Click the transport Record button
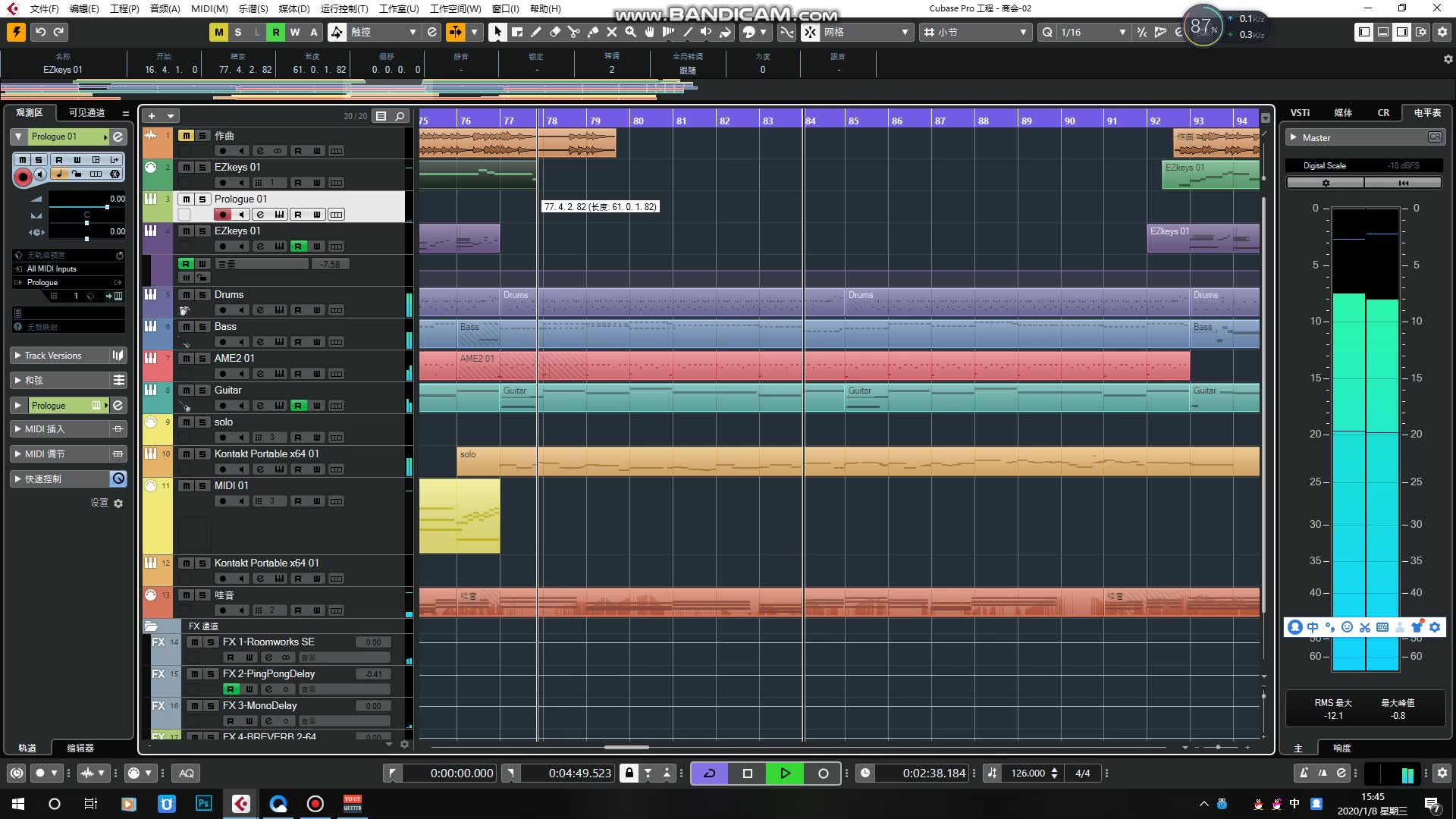Viewport: 1456px width, 819px height. coord(824,773)
